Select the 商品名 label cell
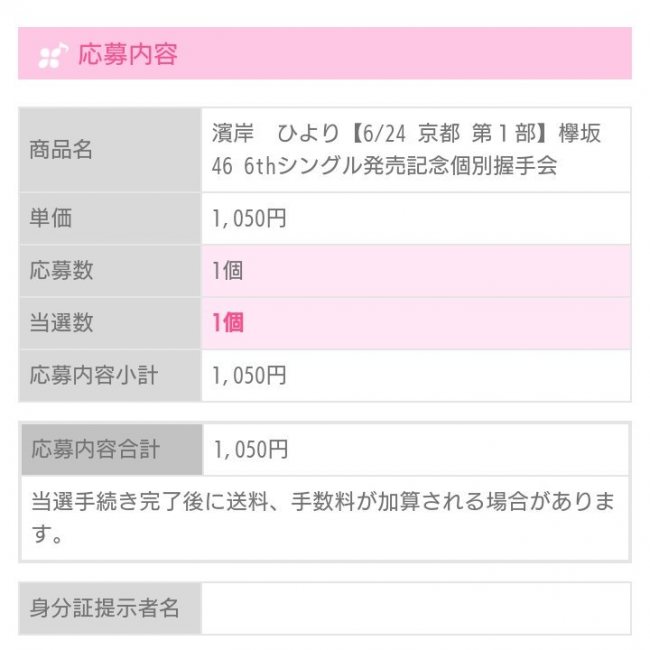 coord(110,150)
